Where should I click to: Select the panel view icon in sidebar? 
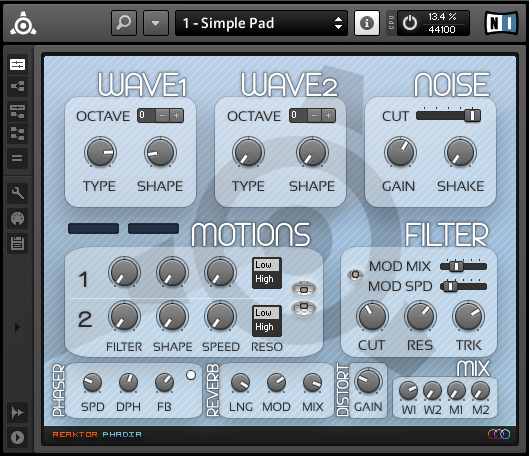(17, 64)
